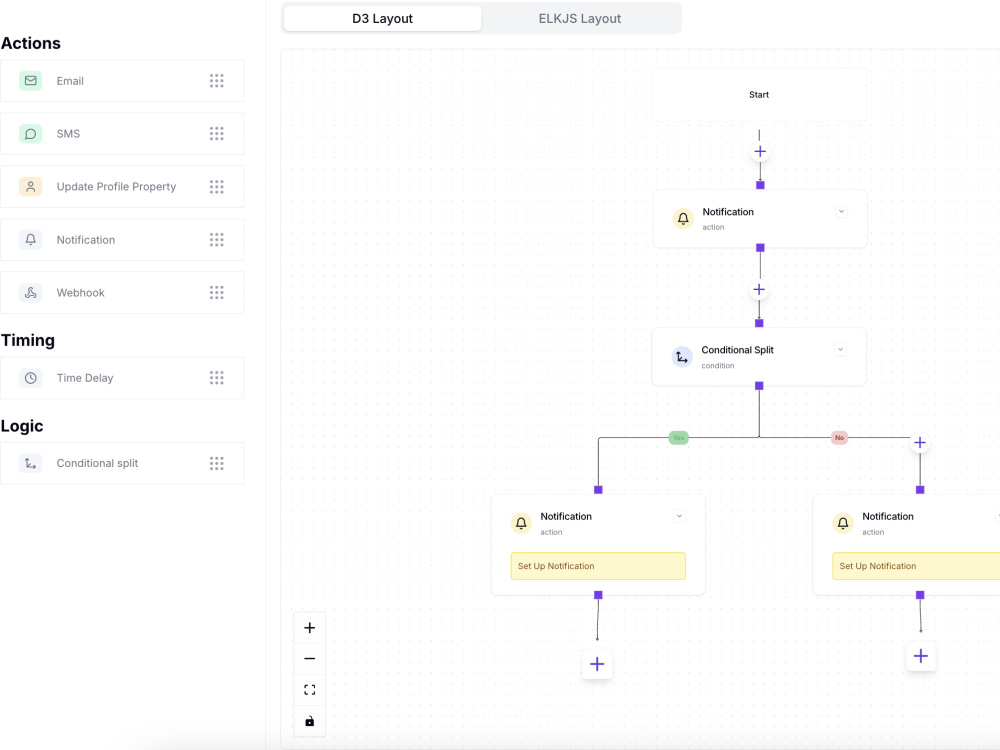Click the Webhook action label
The height and width of the screenshot is (750, 1000).
coord(80,293)
